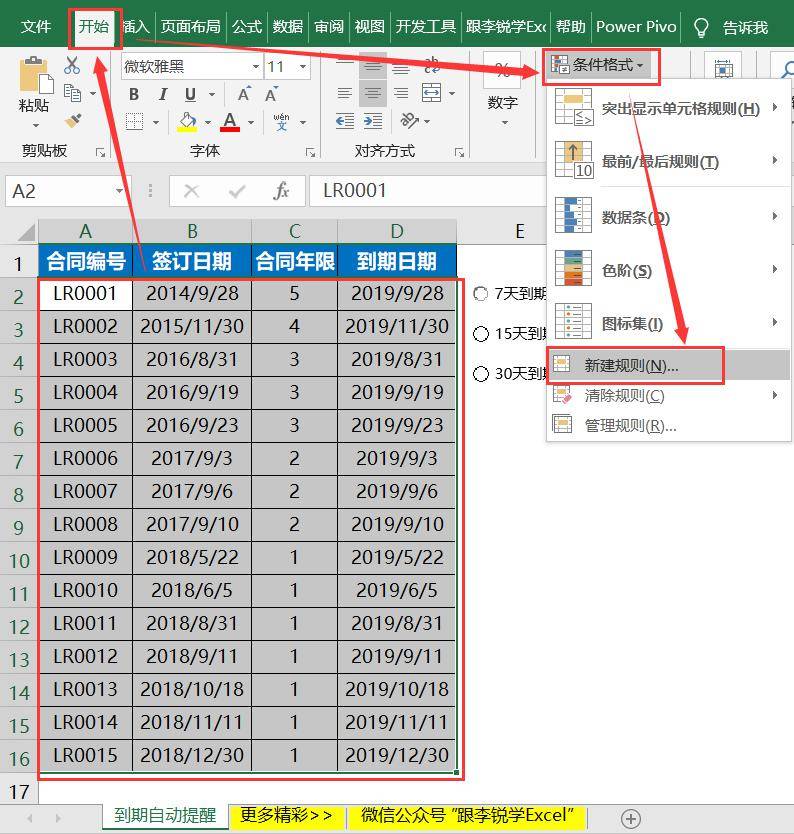Open the font size dropdown
Viewport: 794px width, 834px height.
coord(303,66)
